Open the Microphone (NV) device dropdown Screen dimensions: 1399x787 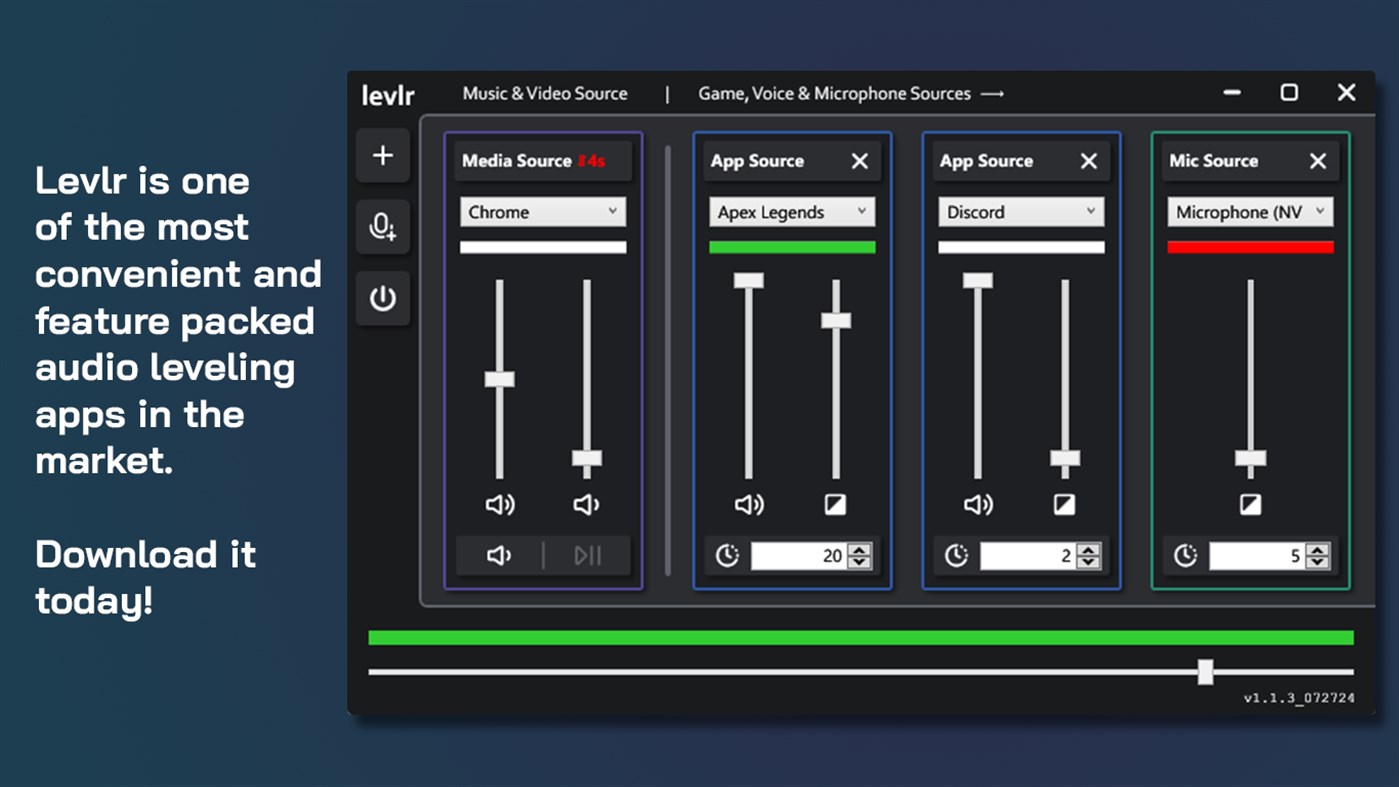point(1250,211)
